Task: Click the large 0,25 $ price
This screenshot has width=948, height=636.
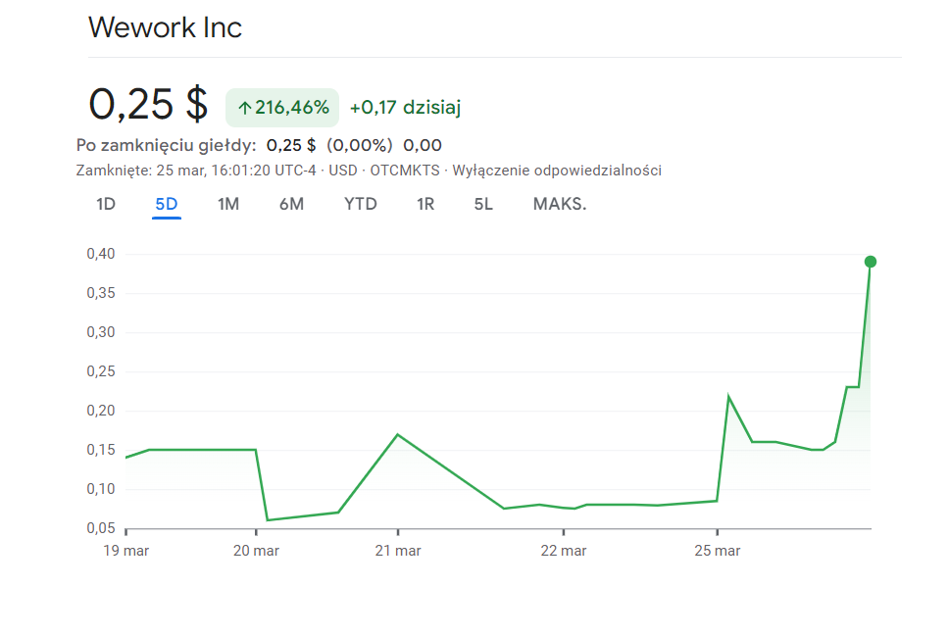Action: 148,104
